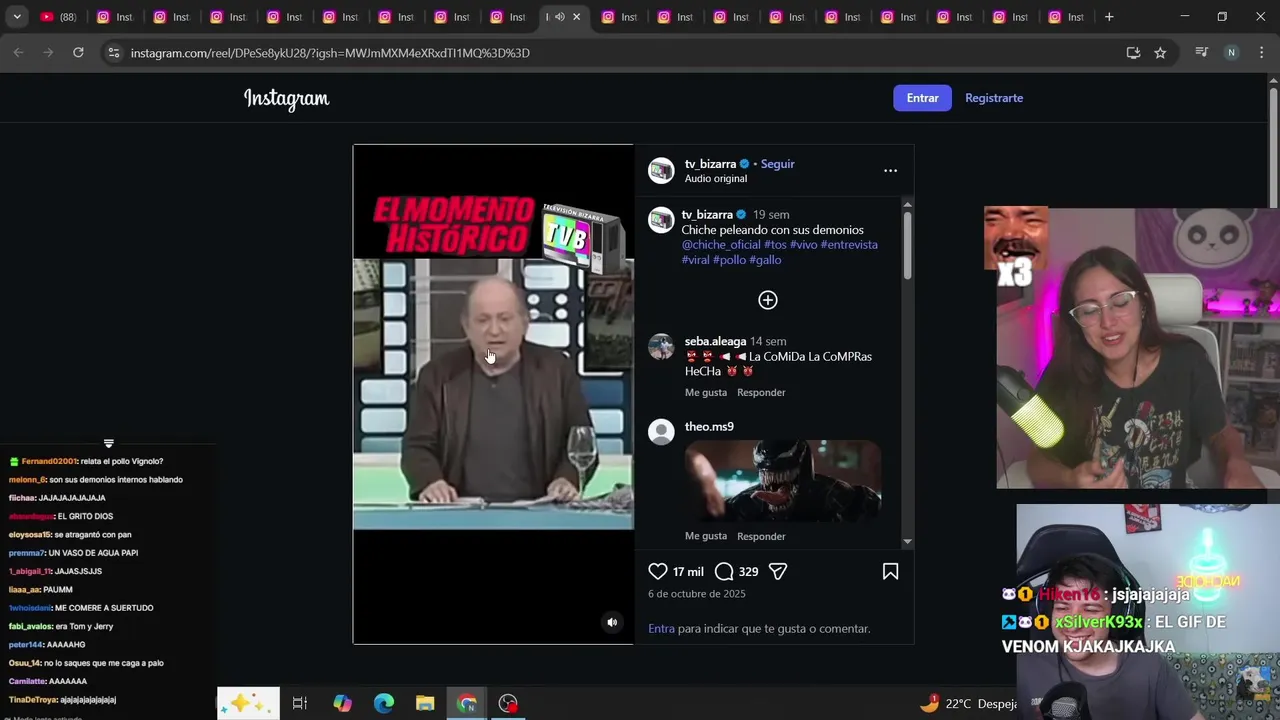Screen dimensions: 1280x720
Task: Collapse the chat overlay chevron
Action: (109, 443)
